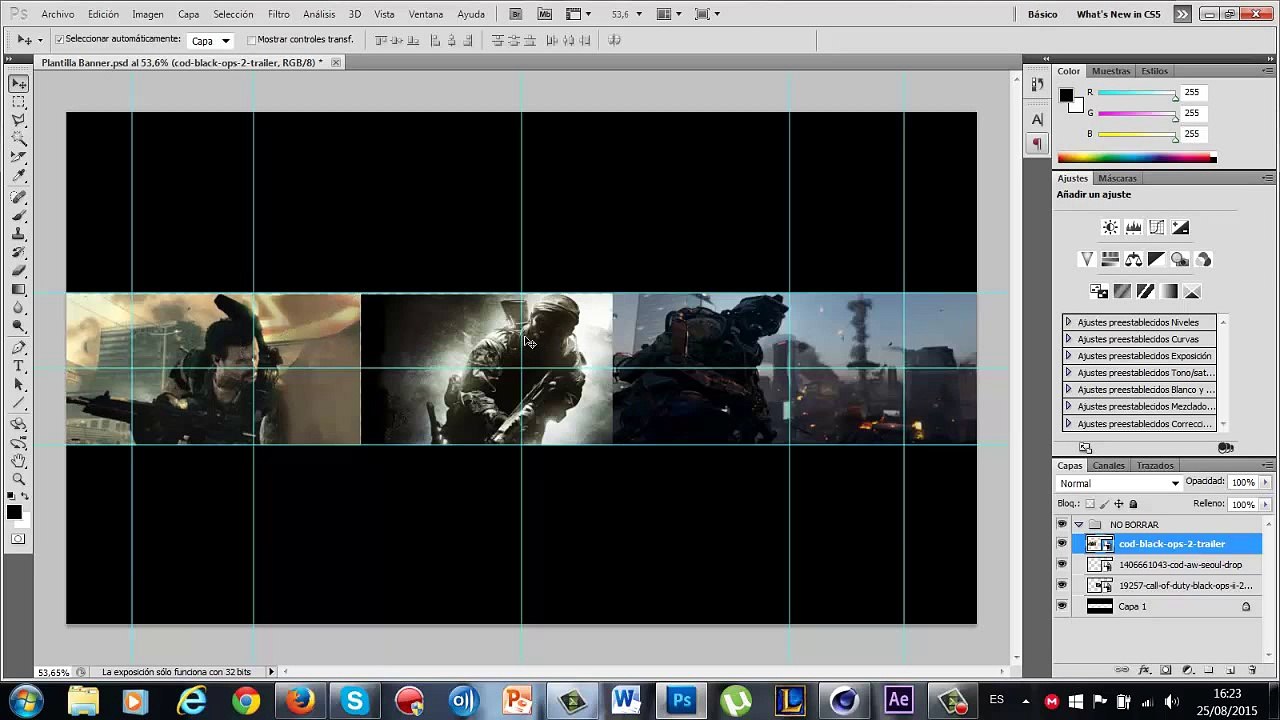1280x720 pixels.
Task: Open the Filtro menu
Action: [279, 14]
